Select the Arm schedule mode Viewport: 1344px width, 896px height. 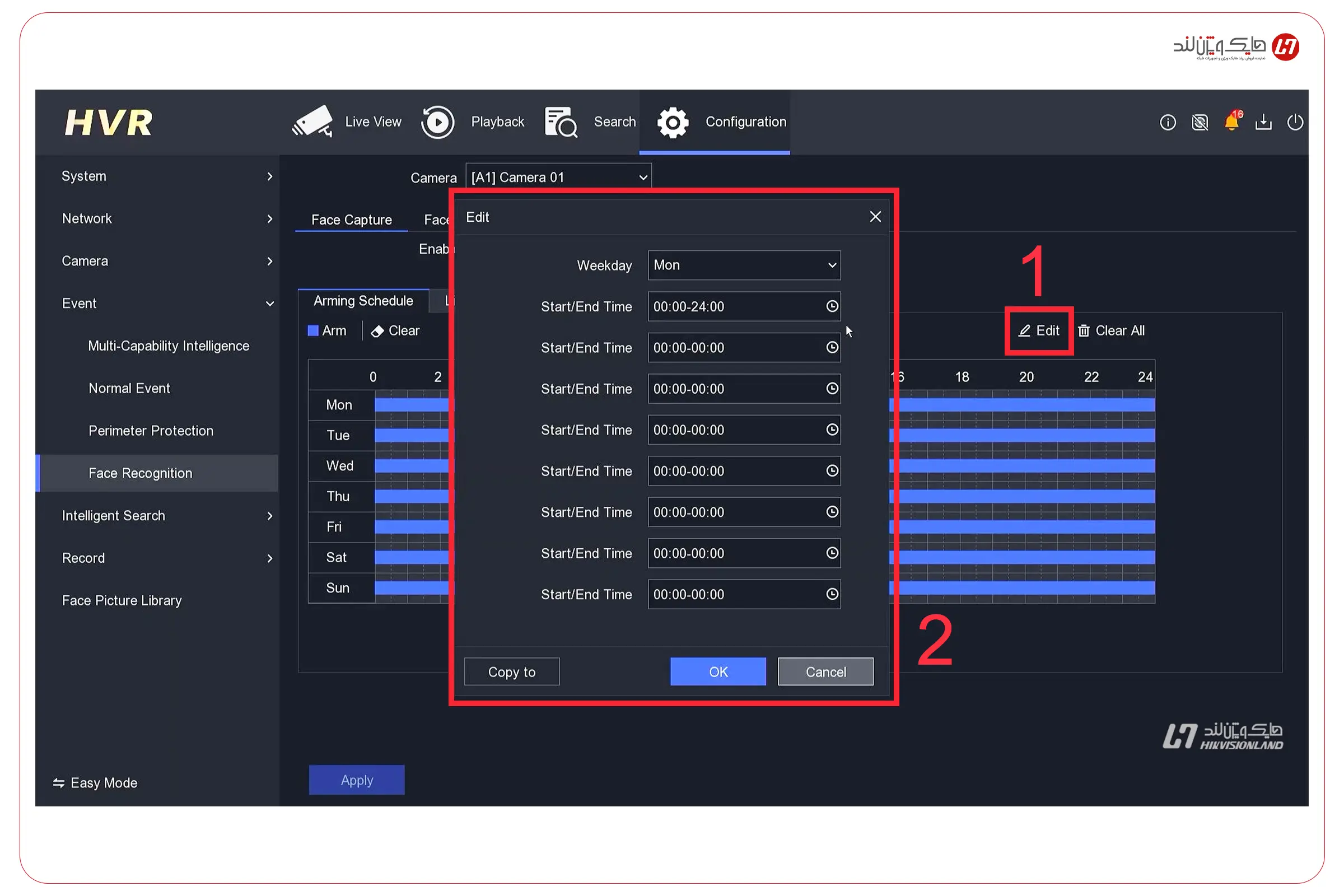click(328, 331)
